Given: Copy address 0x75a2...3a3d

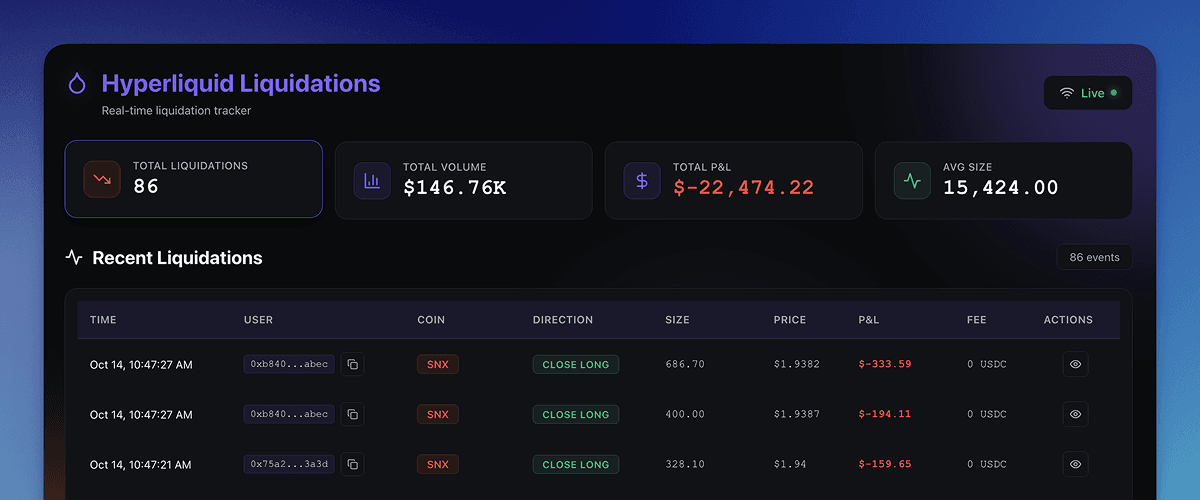Looking at the screenshot, I should click(353, 464).
